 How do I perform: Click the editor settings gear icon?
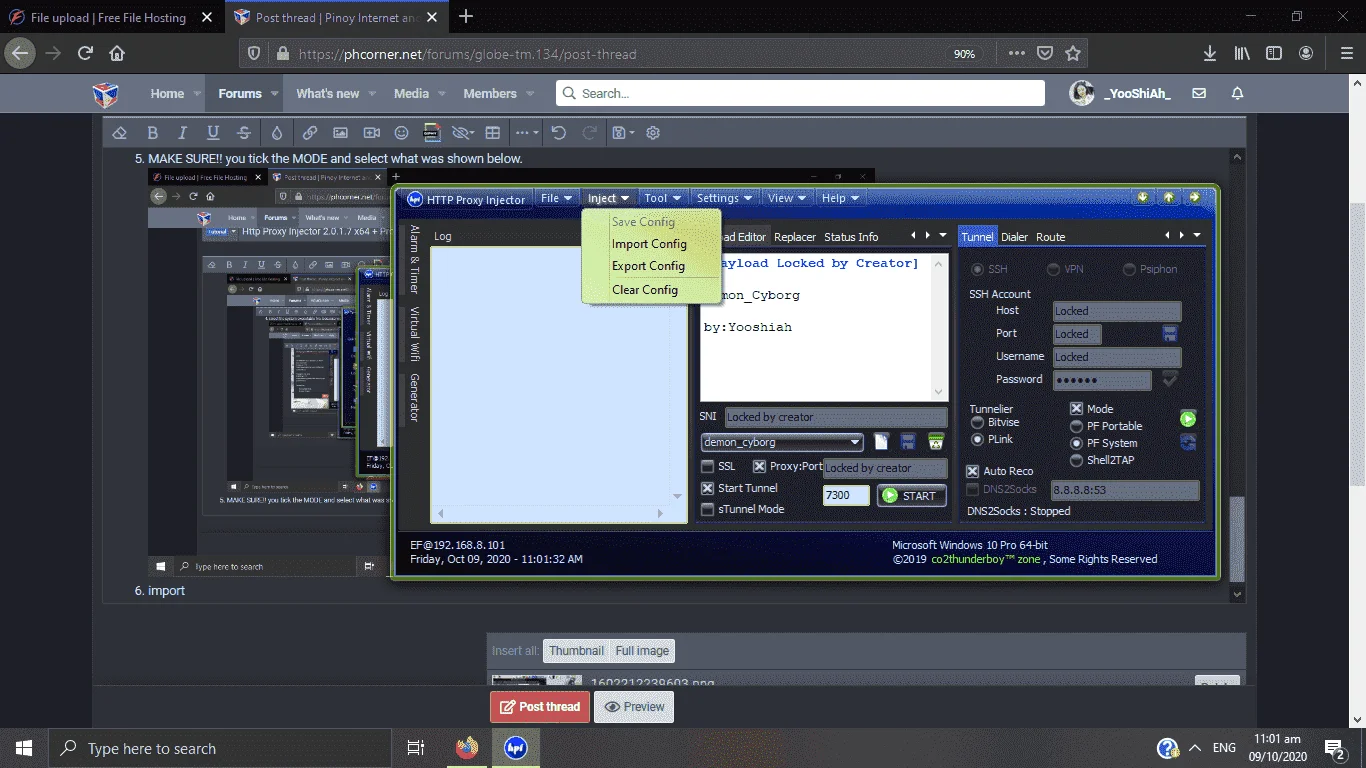click(x=653, y=133)
